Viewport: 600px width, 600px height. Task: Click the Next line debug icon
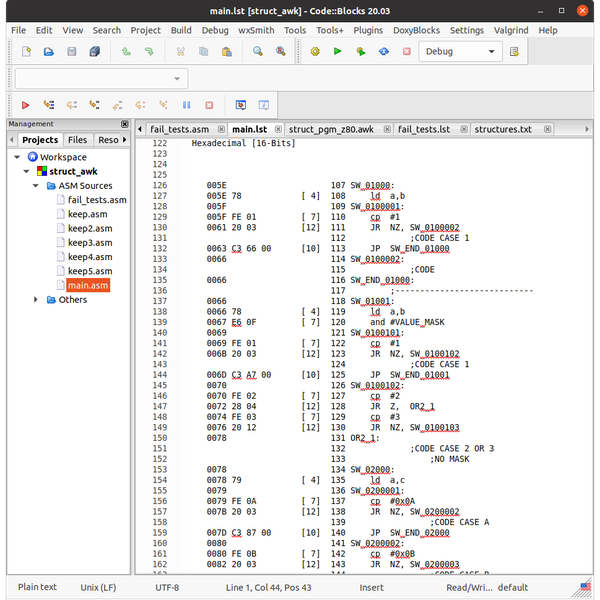coord(72,105)
